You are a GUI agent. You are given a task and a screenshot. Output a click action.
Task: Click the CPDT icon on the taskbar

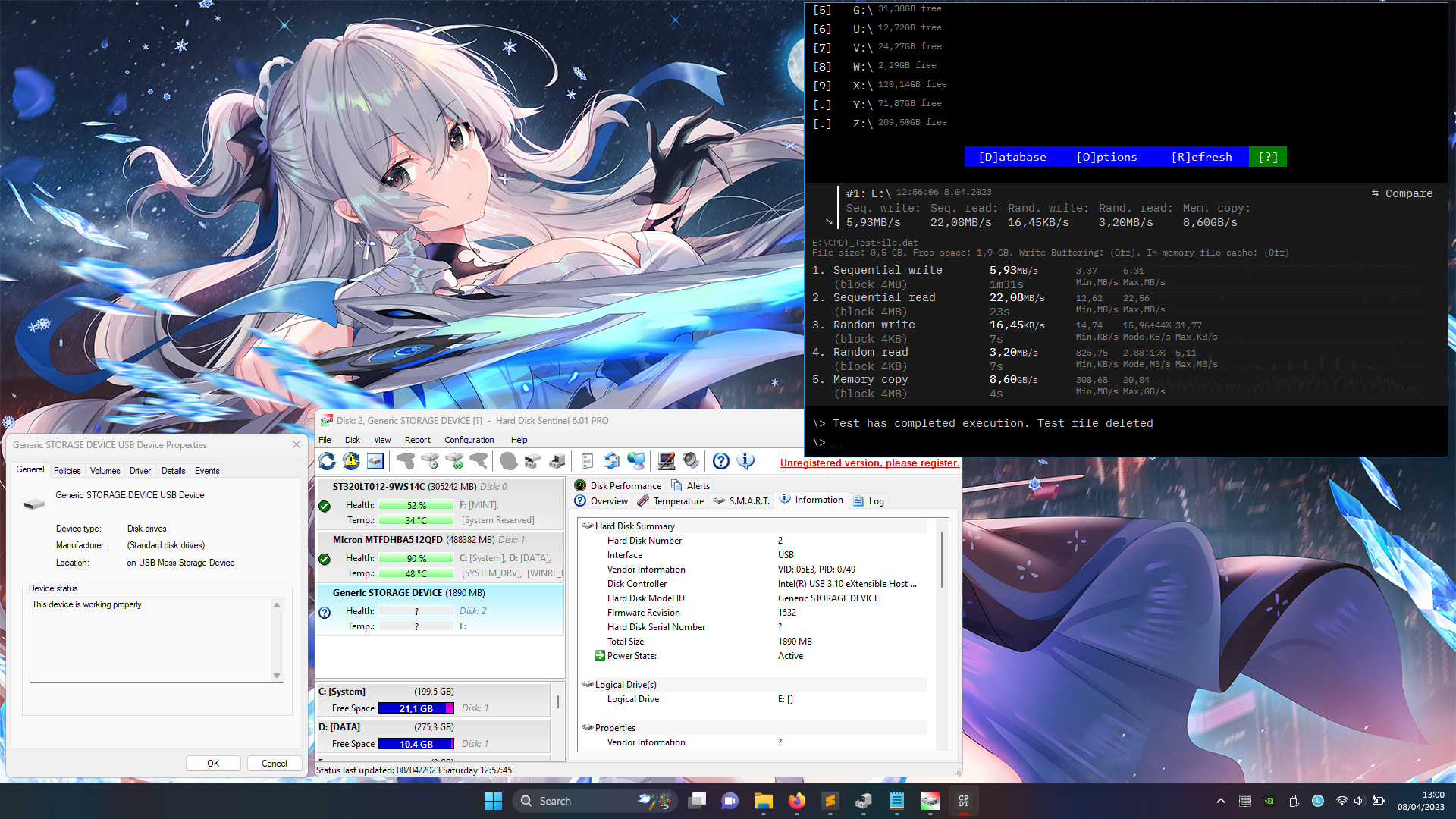pos(963,801)
